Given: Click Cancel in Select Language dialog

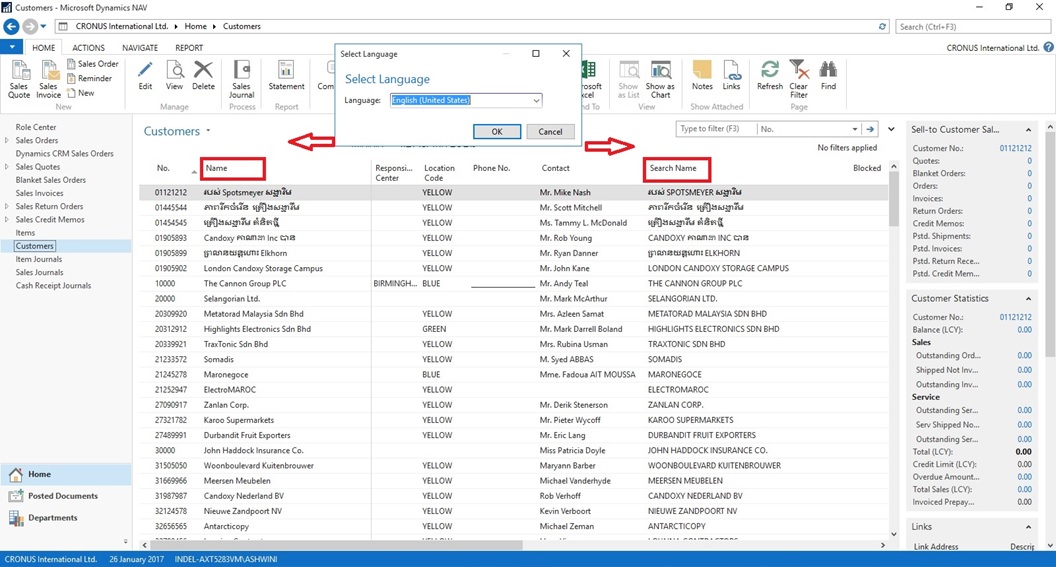Looking at the screenshot, I should (550, 132).
